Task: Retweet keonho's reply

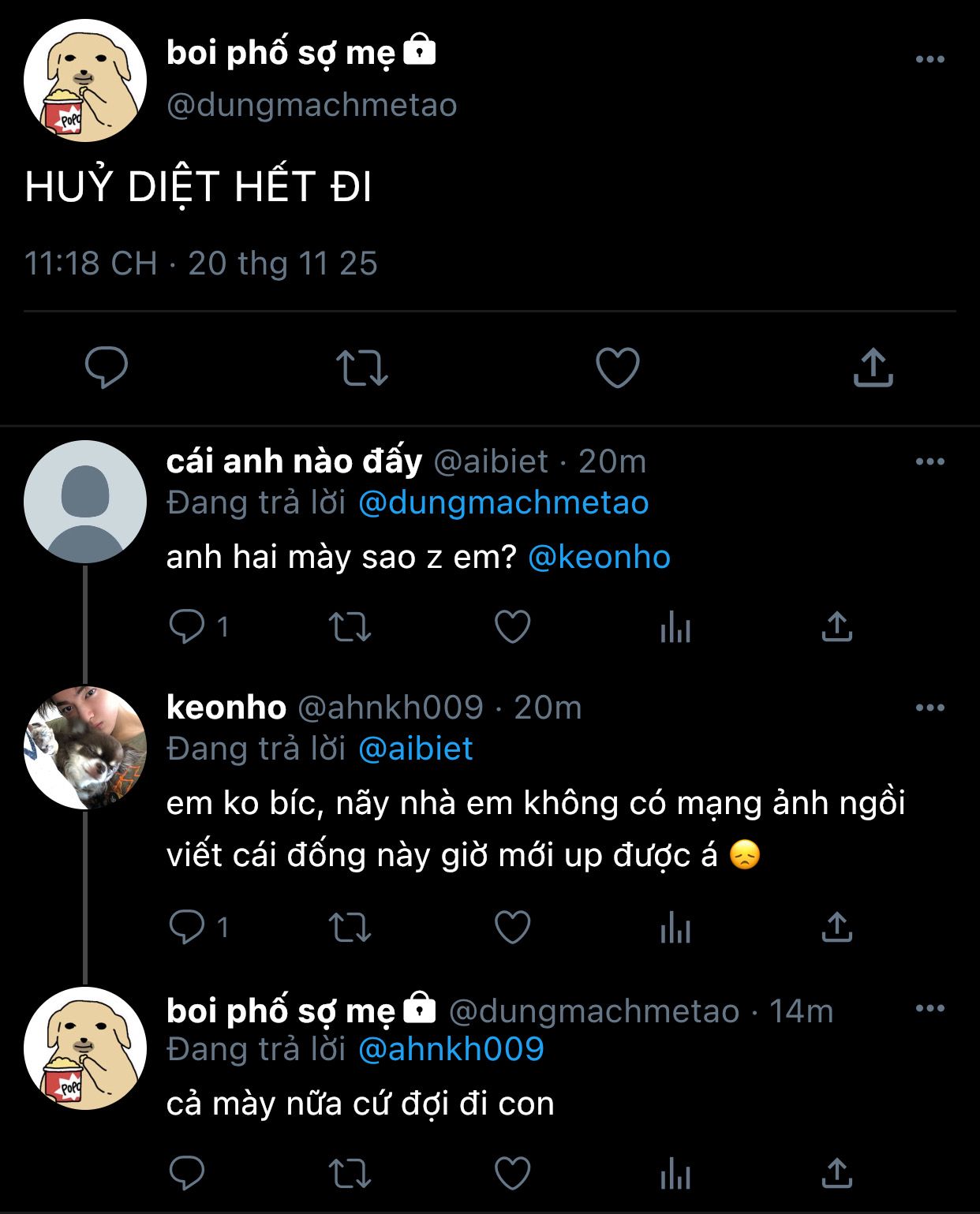Action: [x=350, y=928]
